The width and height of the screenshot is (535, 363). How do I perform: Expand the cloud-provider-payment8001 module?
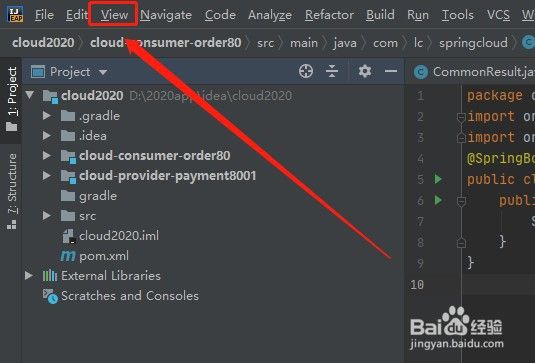tap(47, 176)
